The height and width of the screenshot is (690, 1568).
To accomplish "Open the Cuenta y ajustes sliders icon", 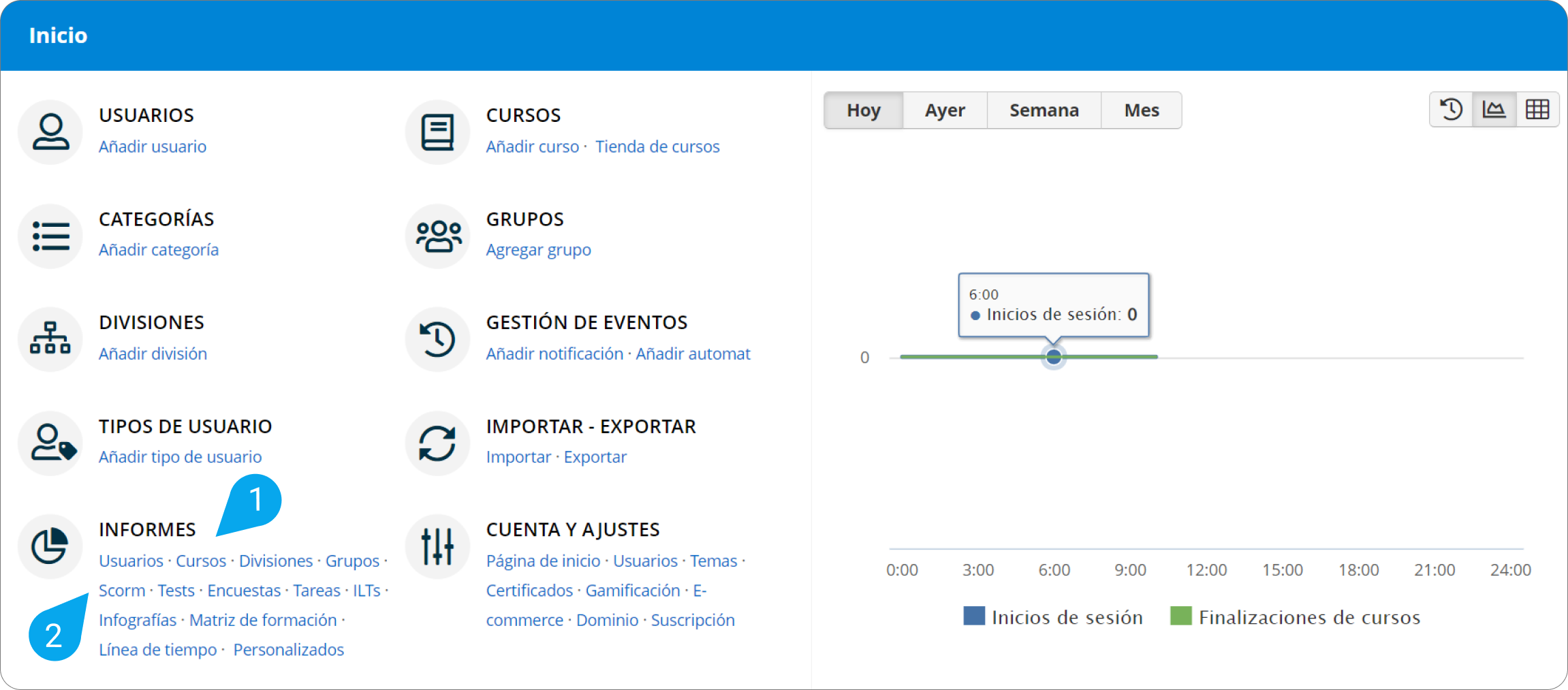I will point(437,546).
